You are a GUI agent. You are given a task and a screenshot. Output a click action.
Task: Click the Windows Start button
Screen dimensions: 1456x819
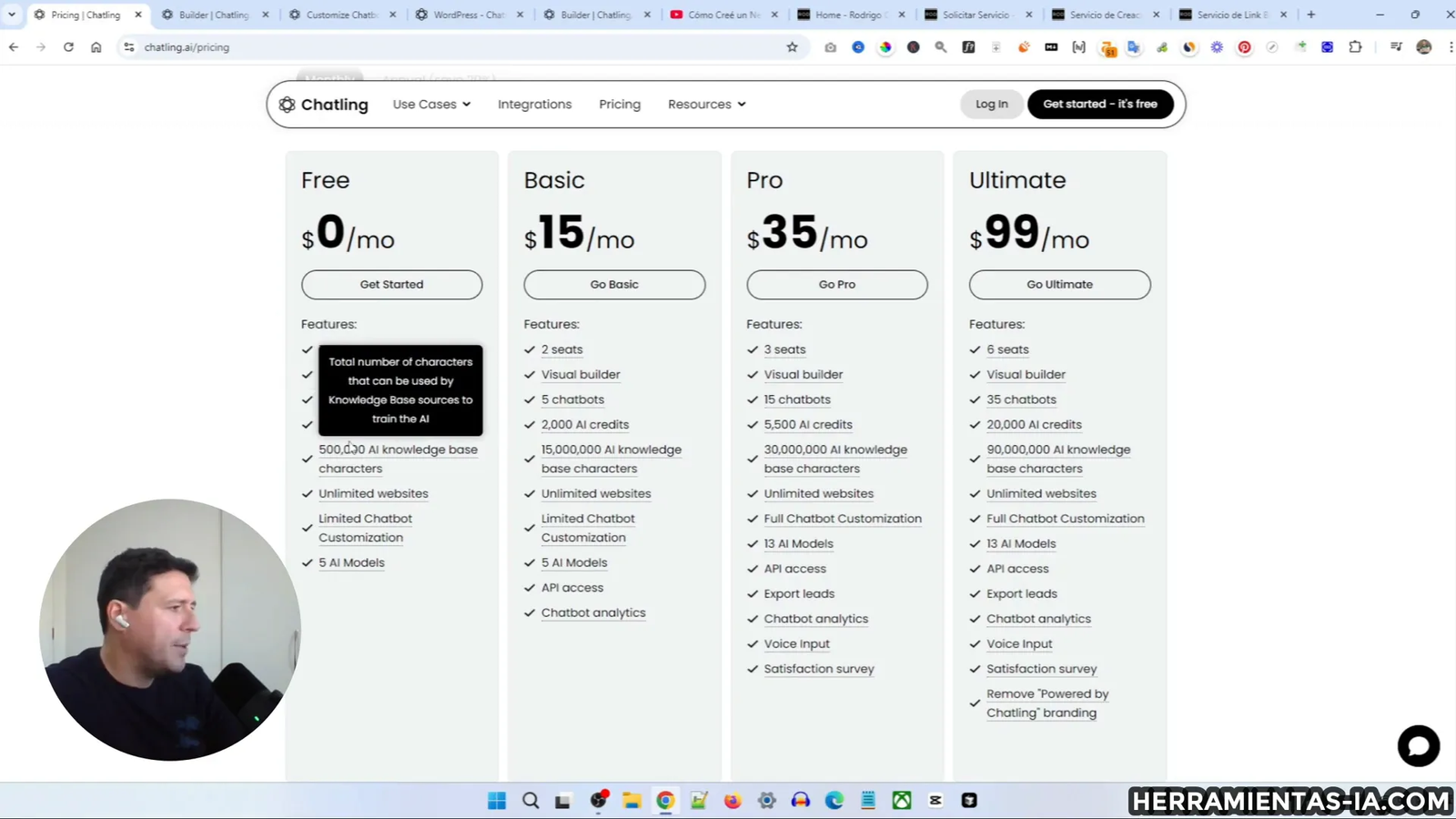(497, 800)
